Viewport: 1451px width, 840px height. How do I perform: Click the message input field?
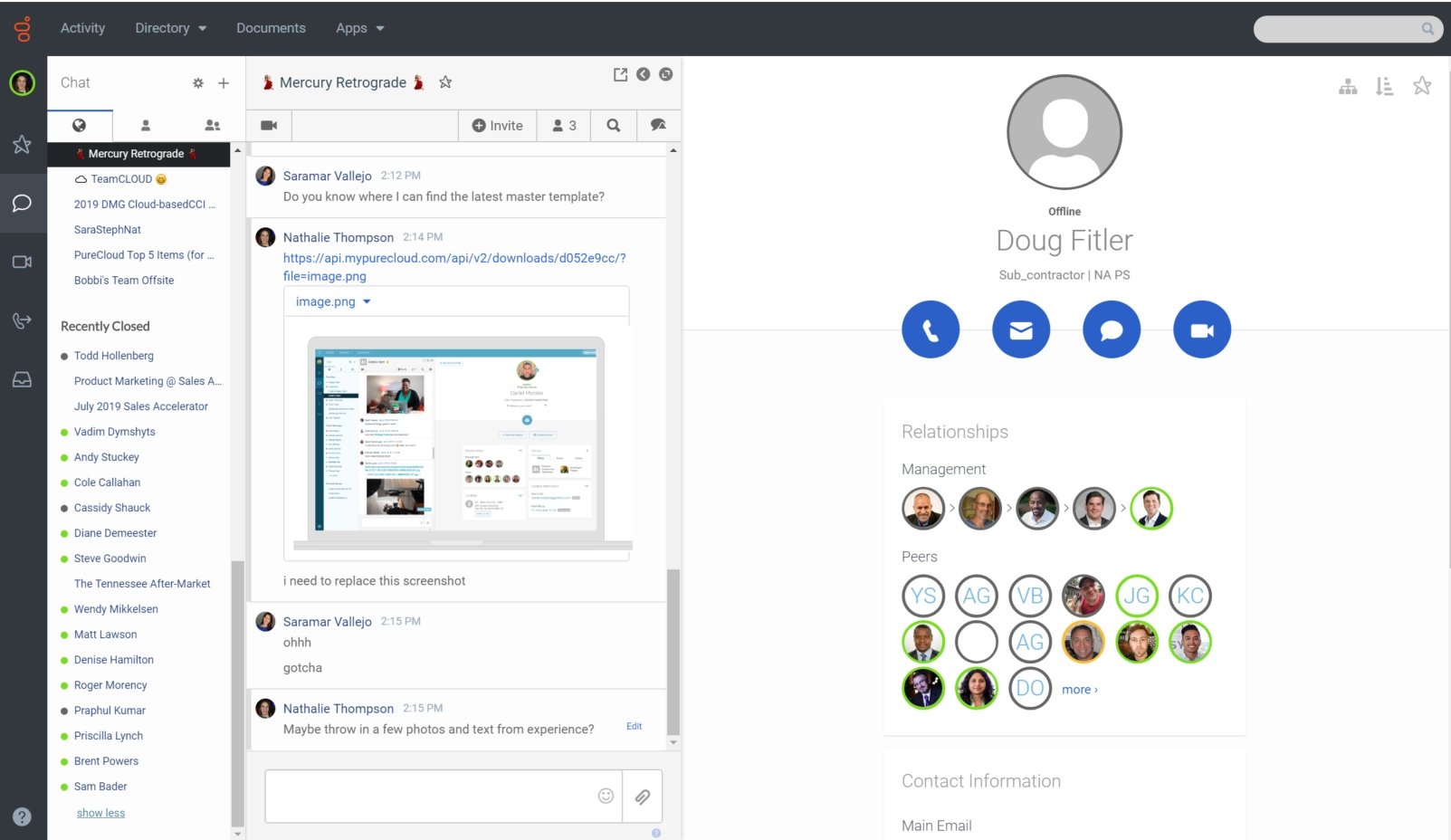click(430, 797)
